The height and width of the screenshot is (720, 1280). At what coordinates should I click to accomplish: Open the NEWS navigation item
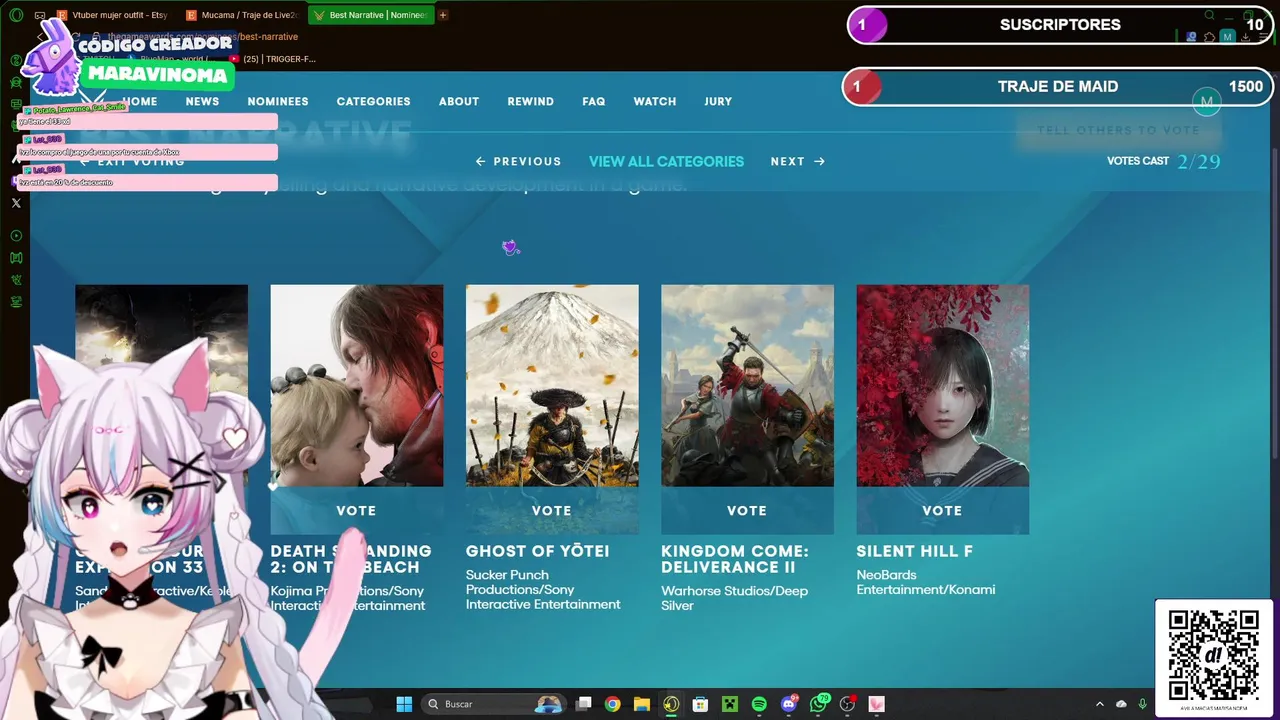click(x=202, y=101)
